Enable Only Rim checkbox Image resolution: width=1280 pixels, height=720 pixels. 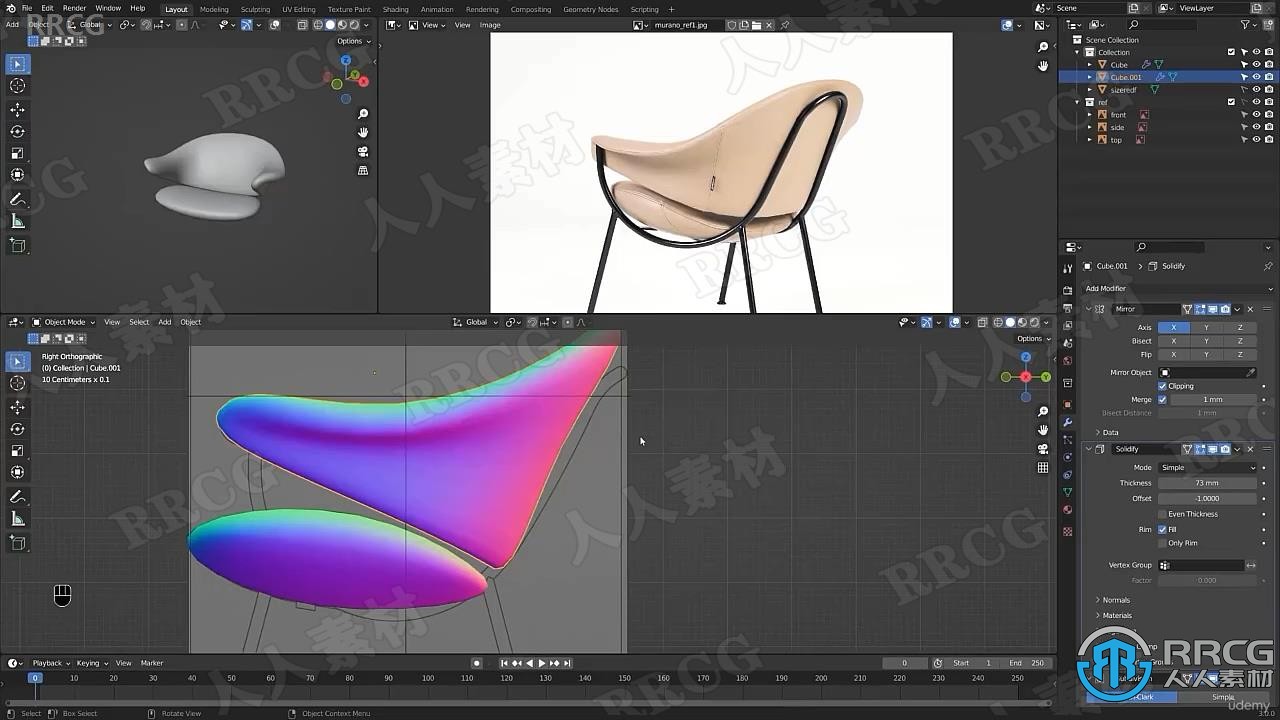coord(1162,543)
